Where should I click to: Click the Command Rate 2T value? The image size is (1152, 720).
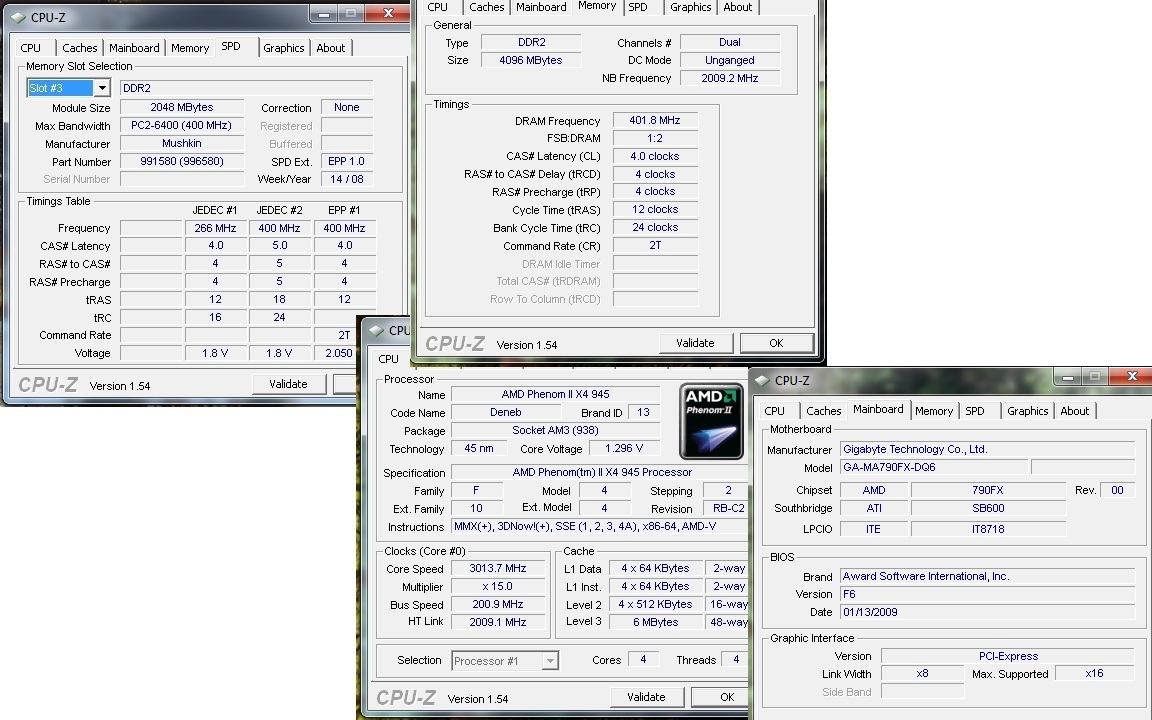(655, 245)
